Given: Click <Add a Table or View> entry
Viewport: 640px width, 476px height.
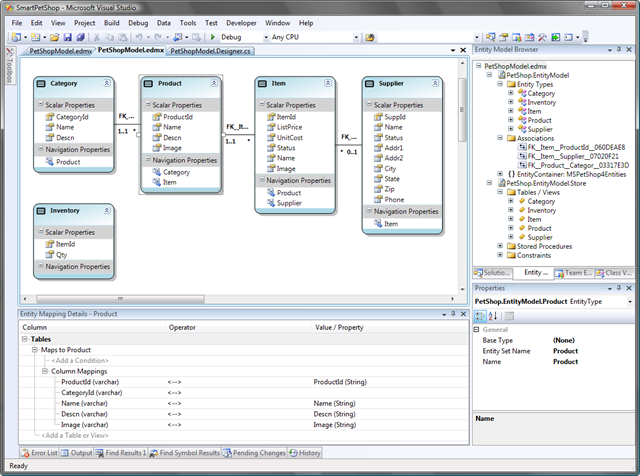Looking at the screenshot, I should [x=75, y=436].
